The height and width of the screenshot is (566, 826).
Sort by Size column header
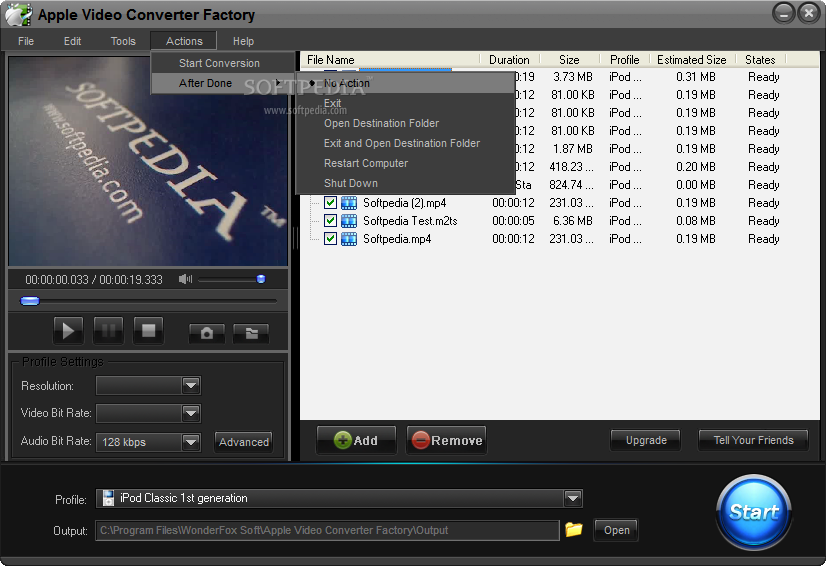click(x=569, y=60)
